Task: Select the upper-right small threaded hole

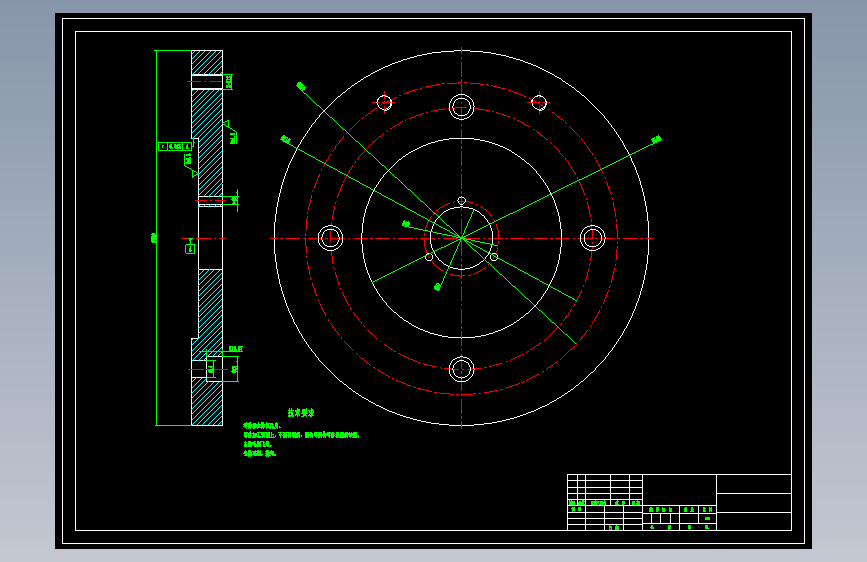Action: (539, 103)
